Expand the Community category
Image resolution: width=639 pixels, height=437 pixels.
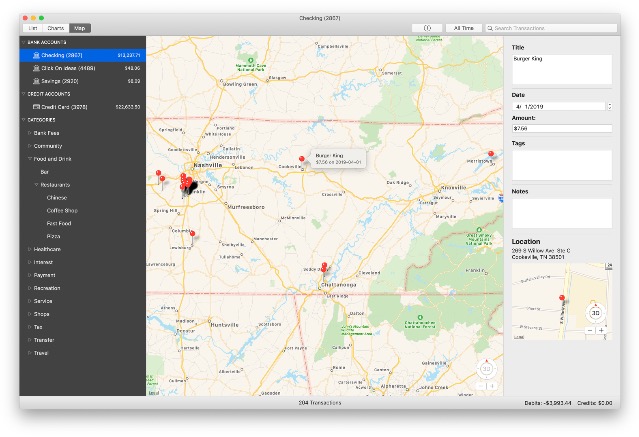(x=30, y=146)
